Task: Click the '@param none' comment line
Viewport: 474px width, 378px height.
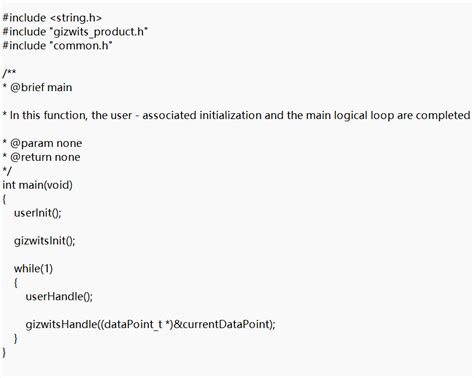Action: pos(42,143)
